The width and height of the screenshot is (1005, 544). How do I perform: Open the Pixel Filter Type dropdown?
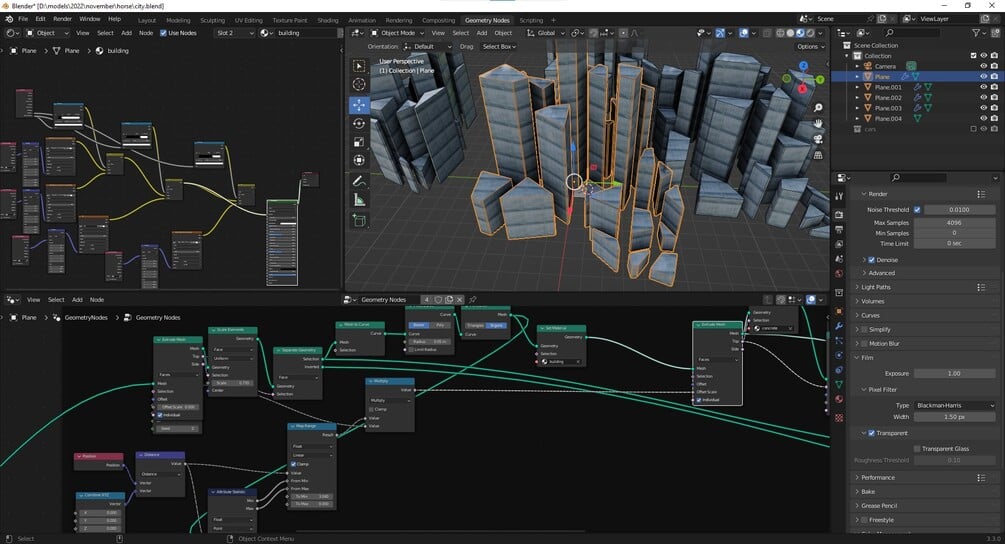tap(955, 406)
